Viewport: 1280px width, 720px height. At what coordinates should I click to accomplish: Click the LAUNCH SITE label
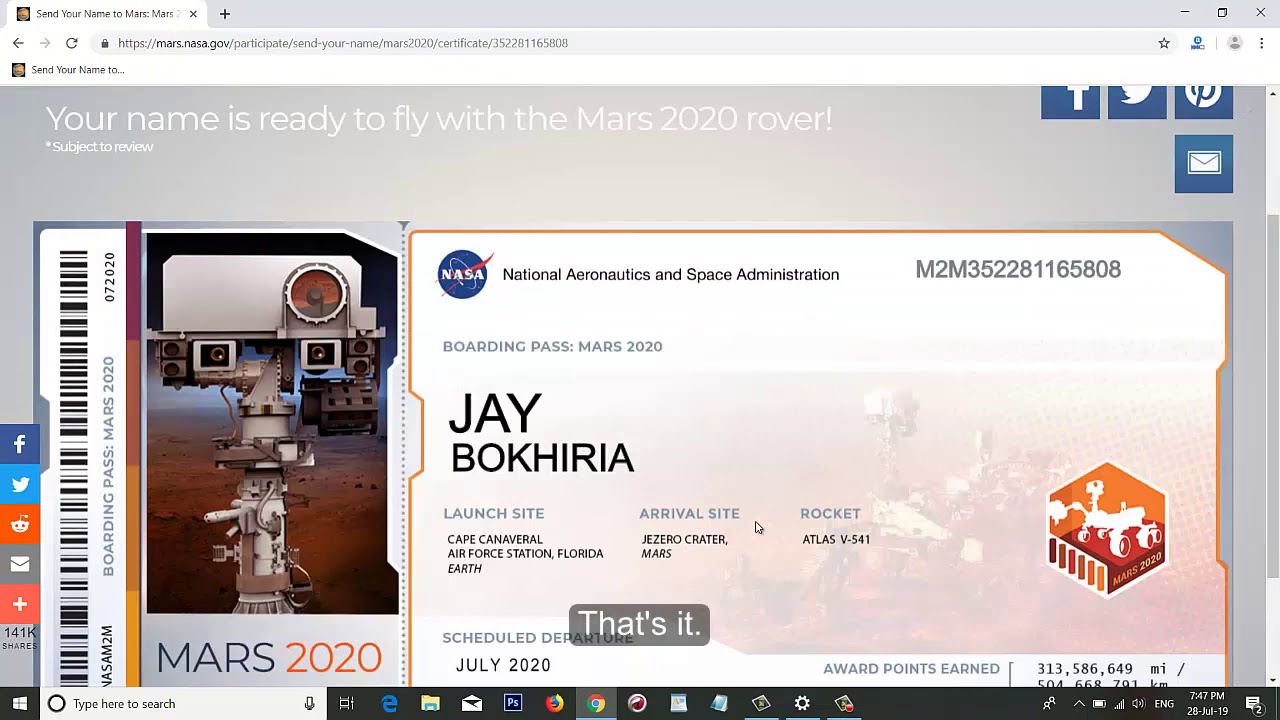[494, 513]
